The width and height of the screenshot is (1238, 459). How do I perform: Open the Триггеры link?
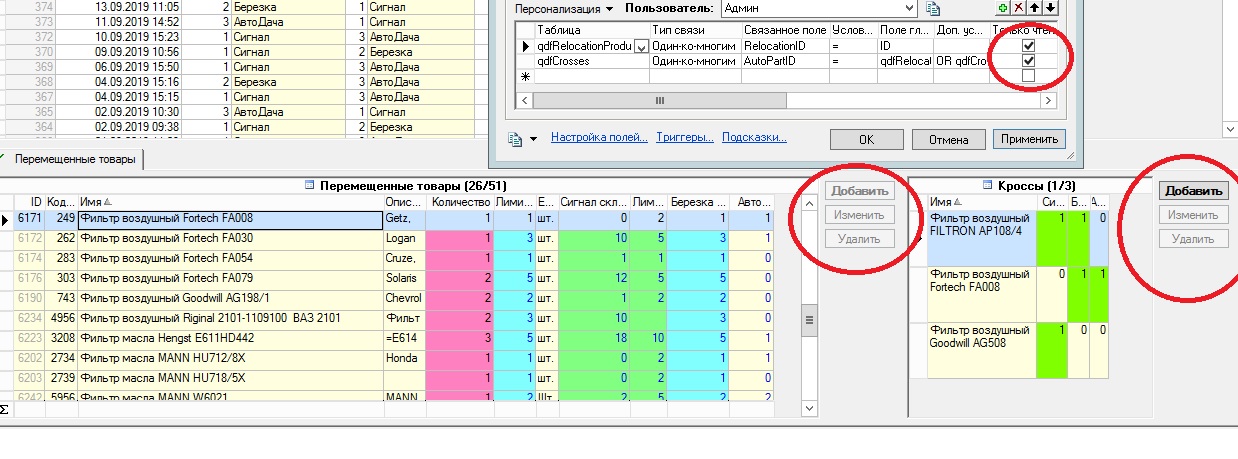685,138
